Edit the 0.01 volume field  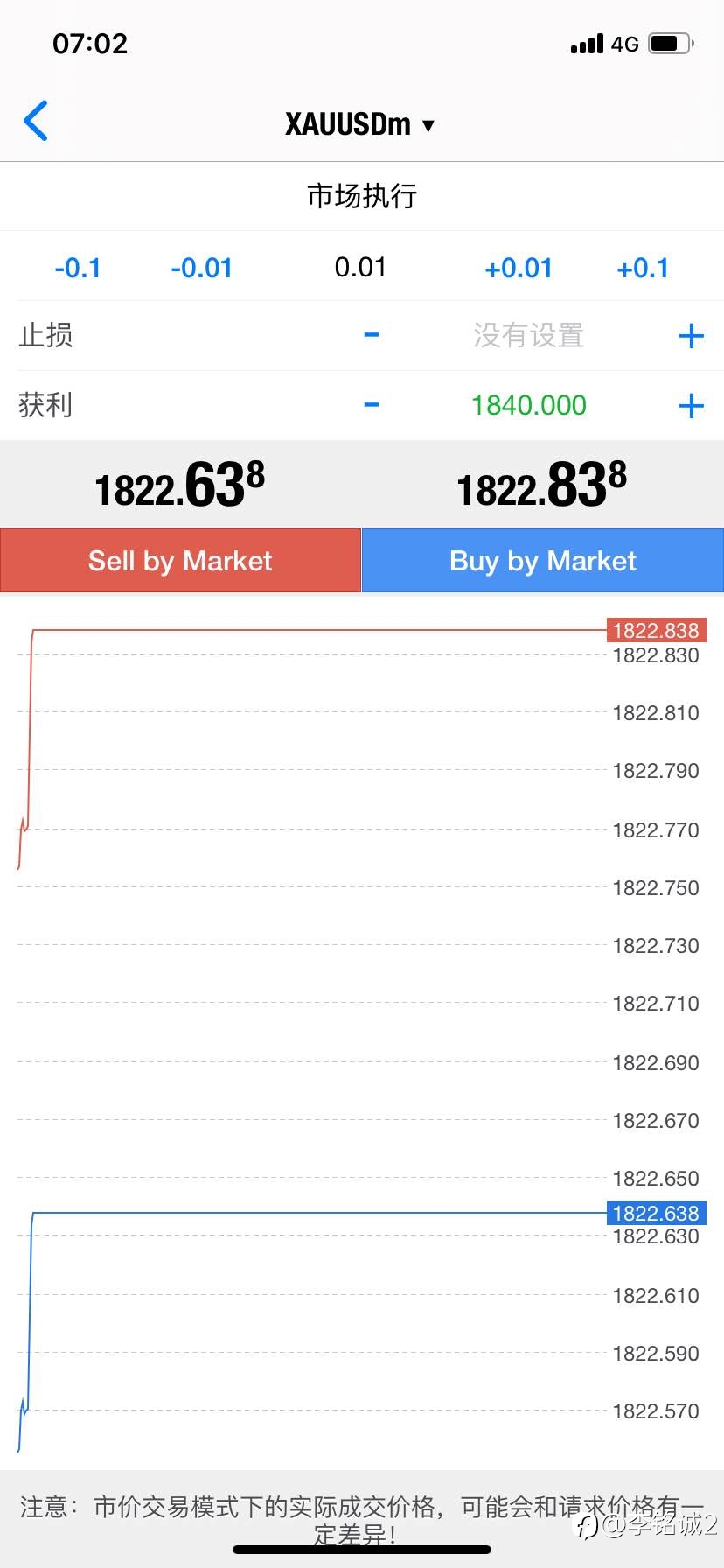[360, 267]
